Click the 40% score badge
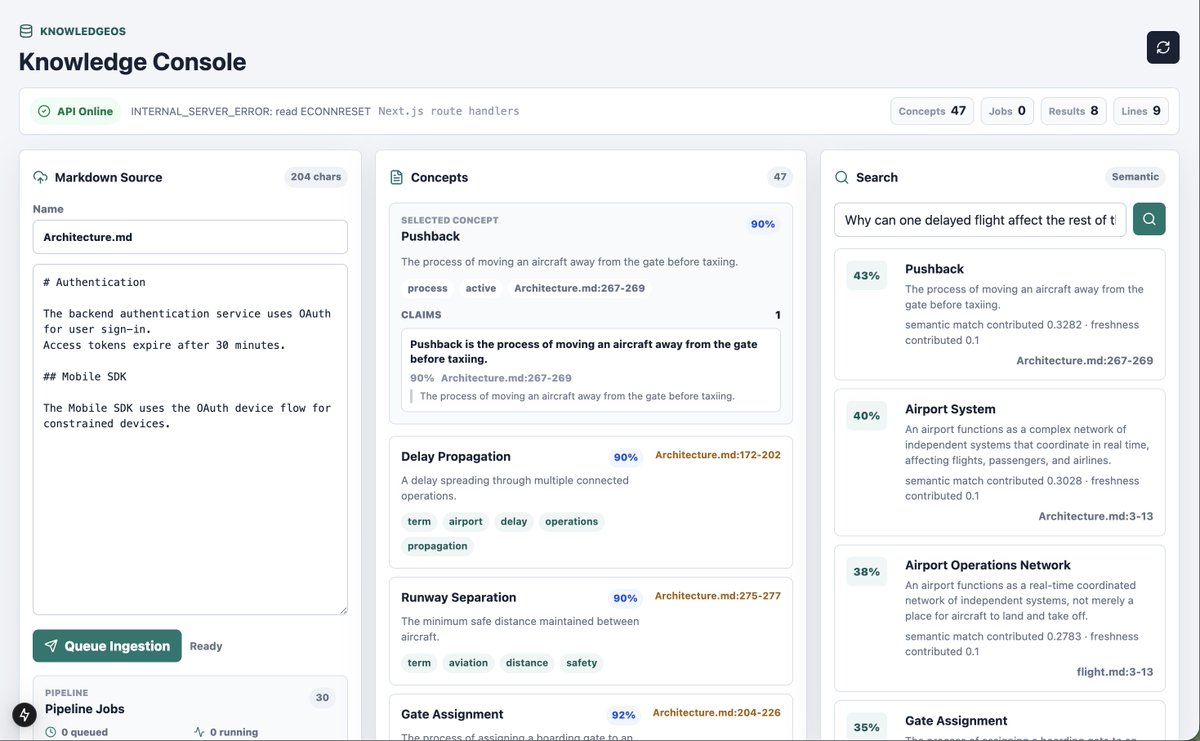This screenshot has height=741, width=1200. [867, 415]
